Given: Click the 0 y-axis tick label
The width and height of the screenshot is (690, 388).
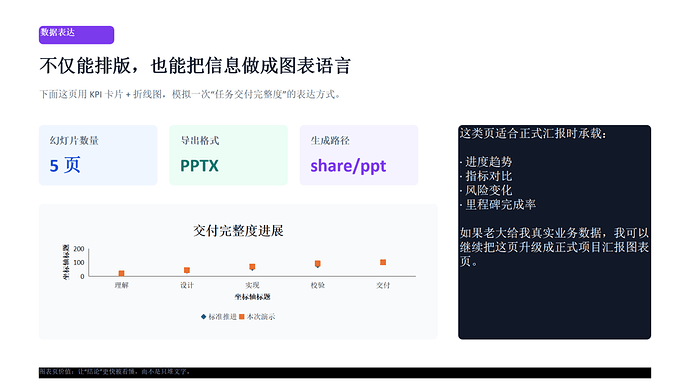Looking at the screenshot, I should 82,276.
